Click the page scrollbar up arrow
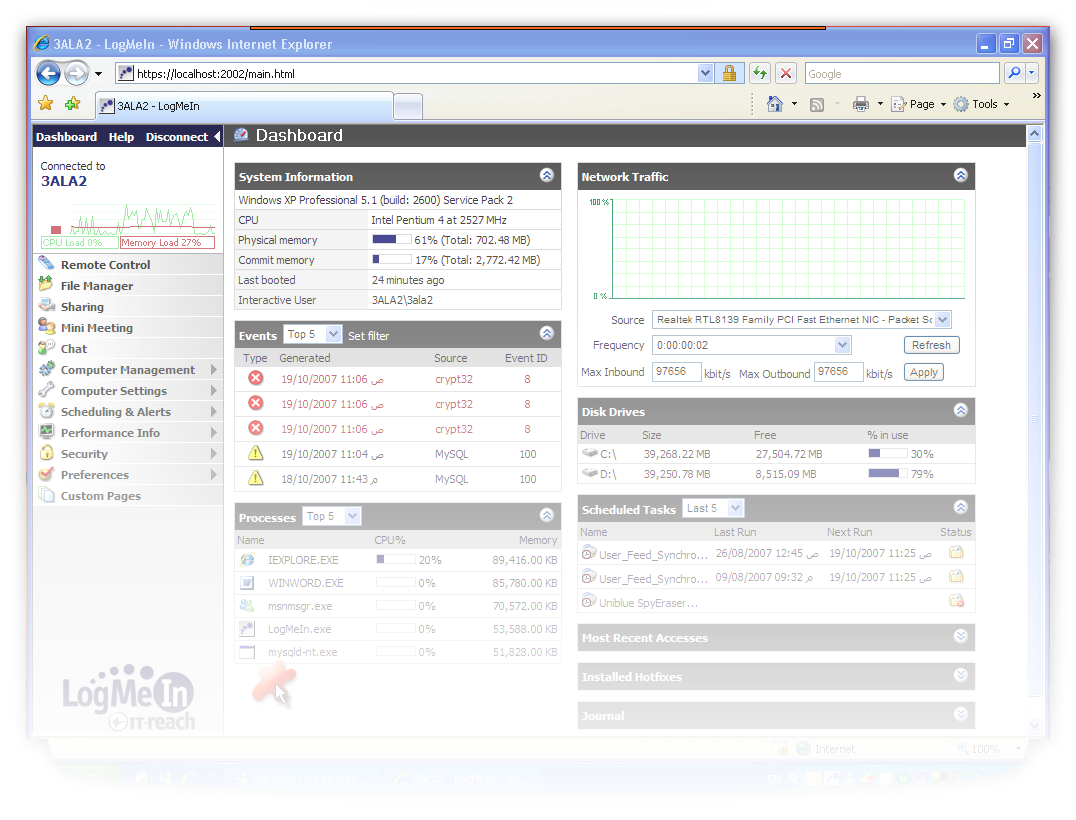 click(x=1034, y=134)
